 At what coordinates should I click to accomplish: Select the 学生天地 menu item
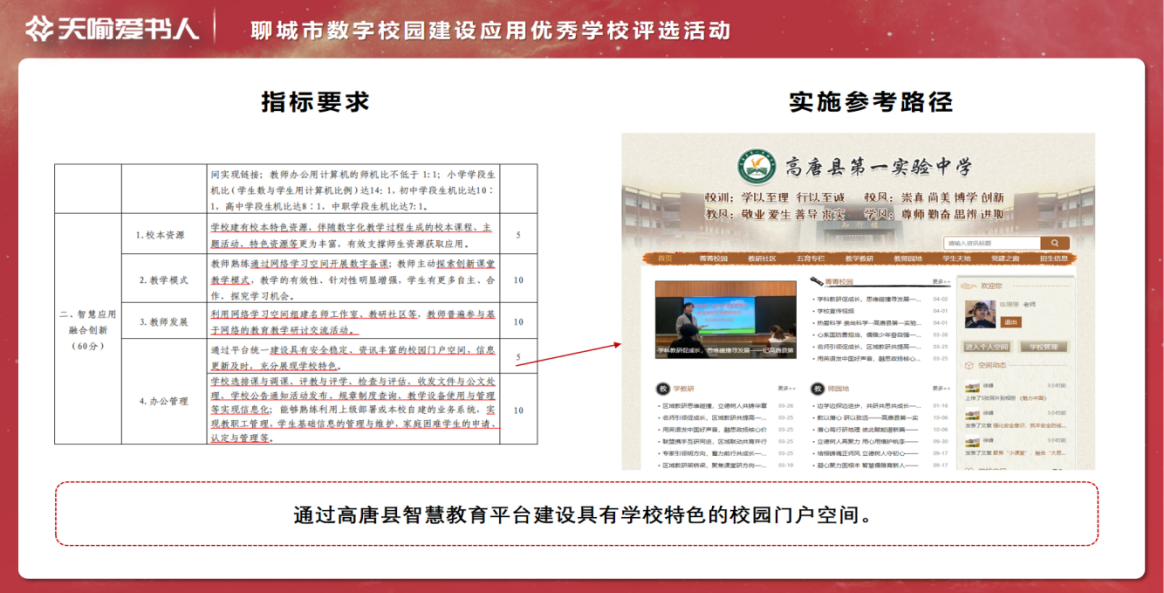(956, 258)
